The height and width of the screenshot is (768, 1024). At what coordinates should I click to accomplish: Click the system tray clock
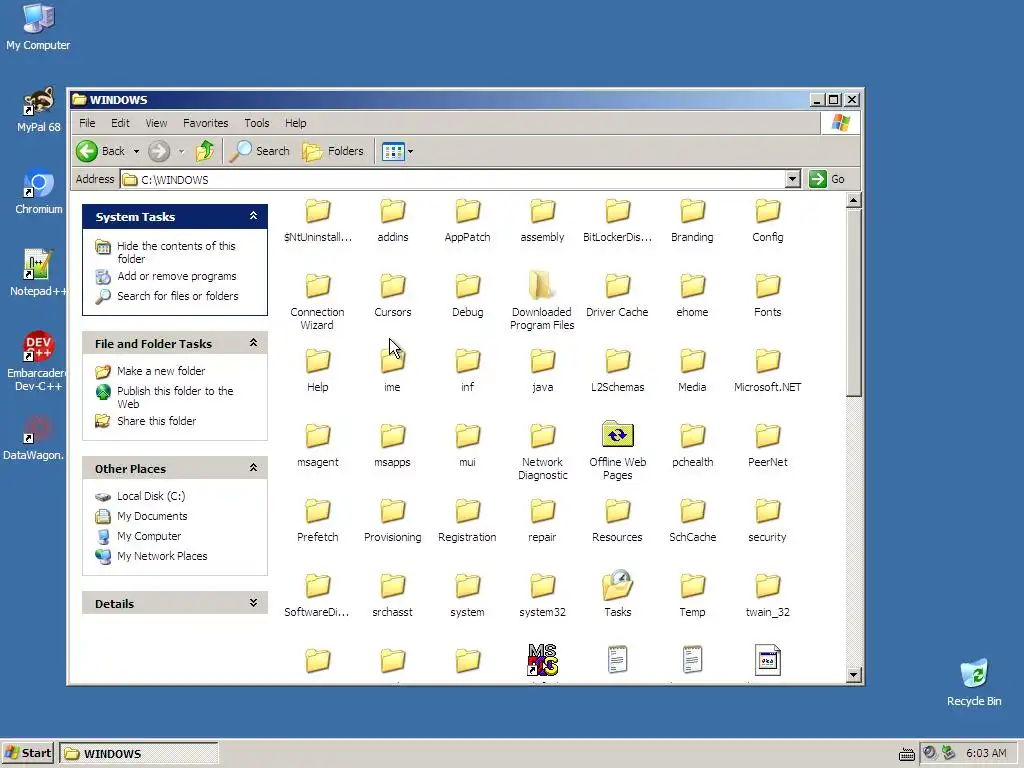[x=986, y=753]
